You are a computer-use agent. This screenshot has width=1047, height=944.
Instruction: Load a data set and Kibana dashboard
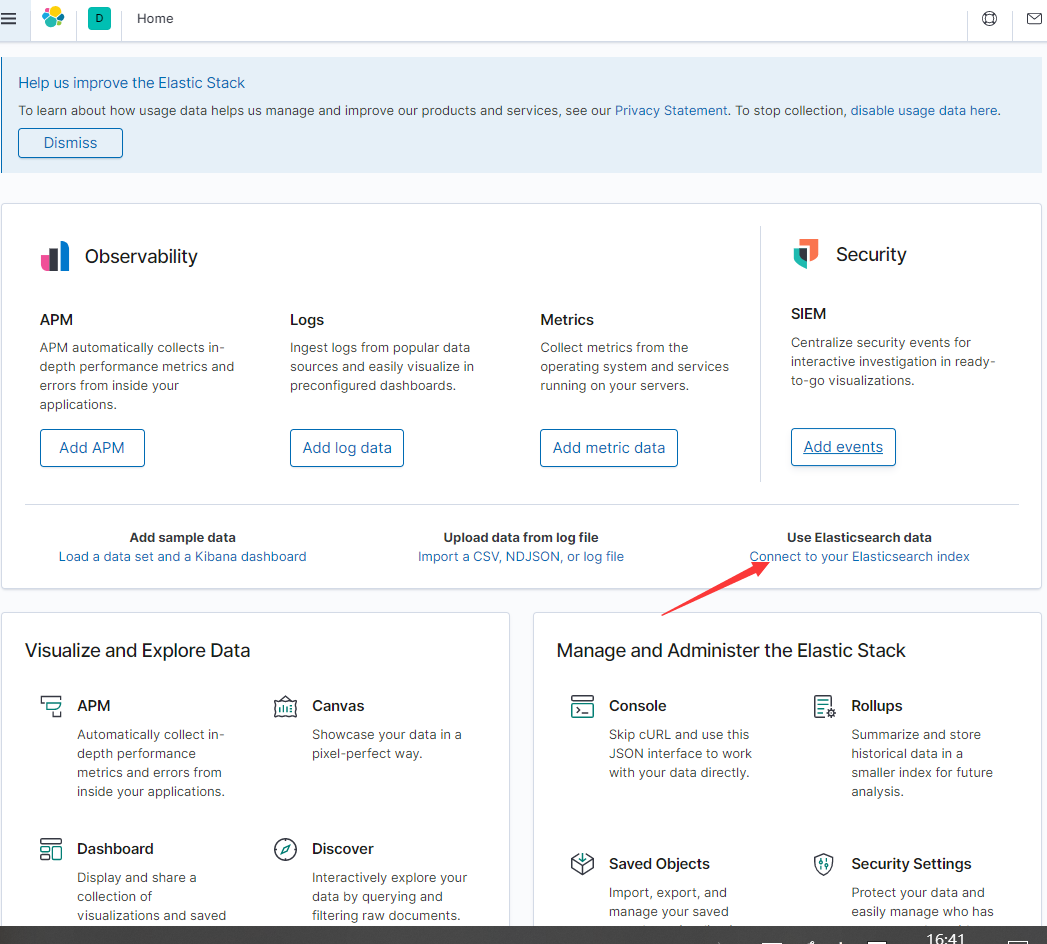[x=182, y=557]
